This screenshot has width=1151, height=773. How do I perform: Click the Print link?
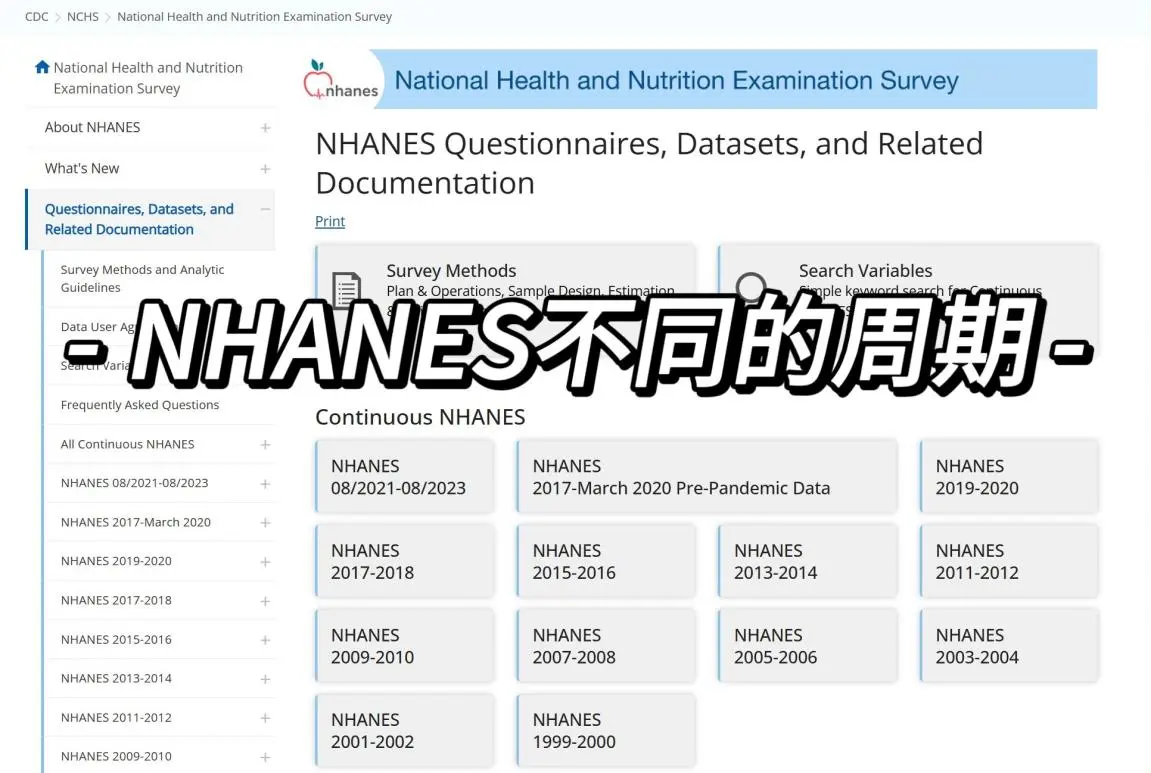tap(330, 221)
